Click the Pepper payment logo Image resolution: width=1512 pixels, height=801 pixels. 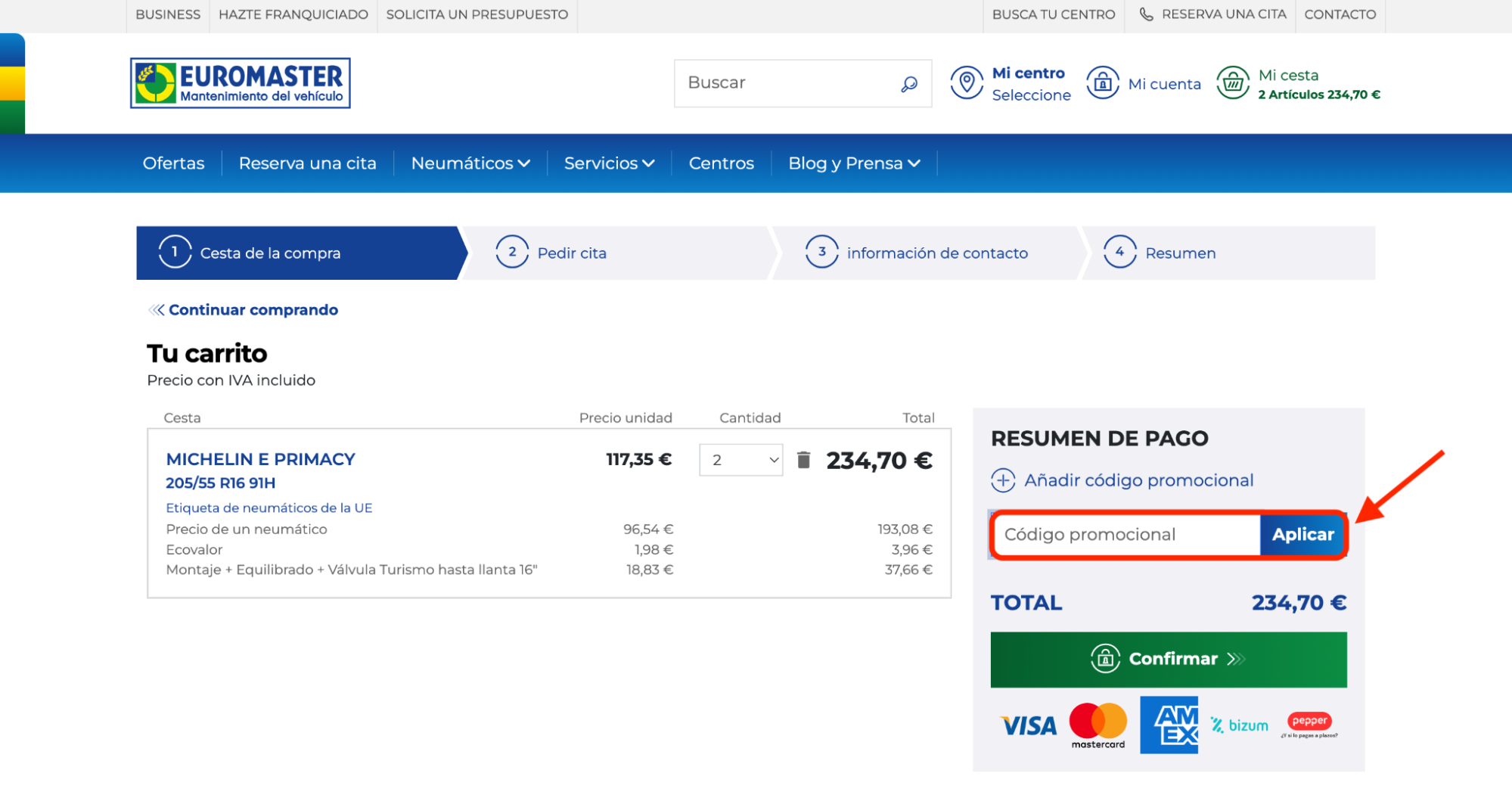coord(1309,725)
